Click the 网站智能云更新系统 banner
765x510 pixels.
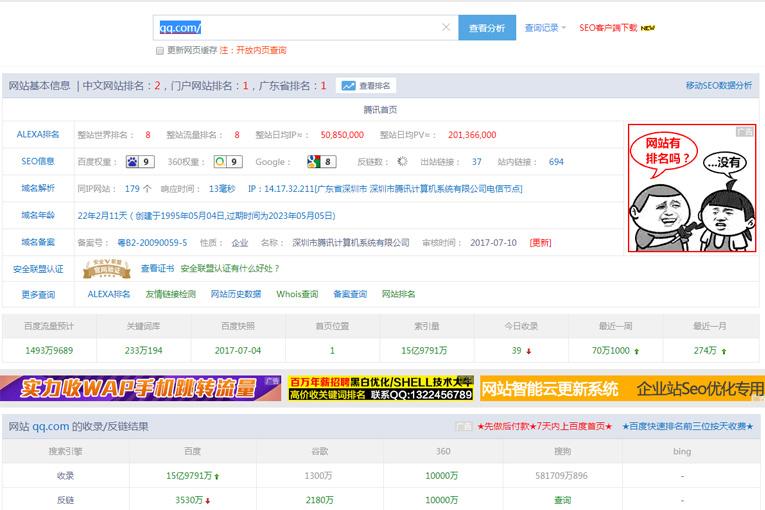pos(622,388)
